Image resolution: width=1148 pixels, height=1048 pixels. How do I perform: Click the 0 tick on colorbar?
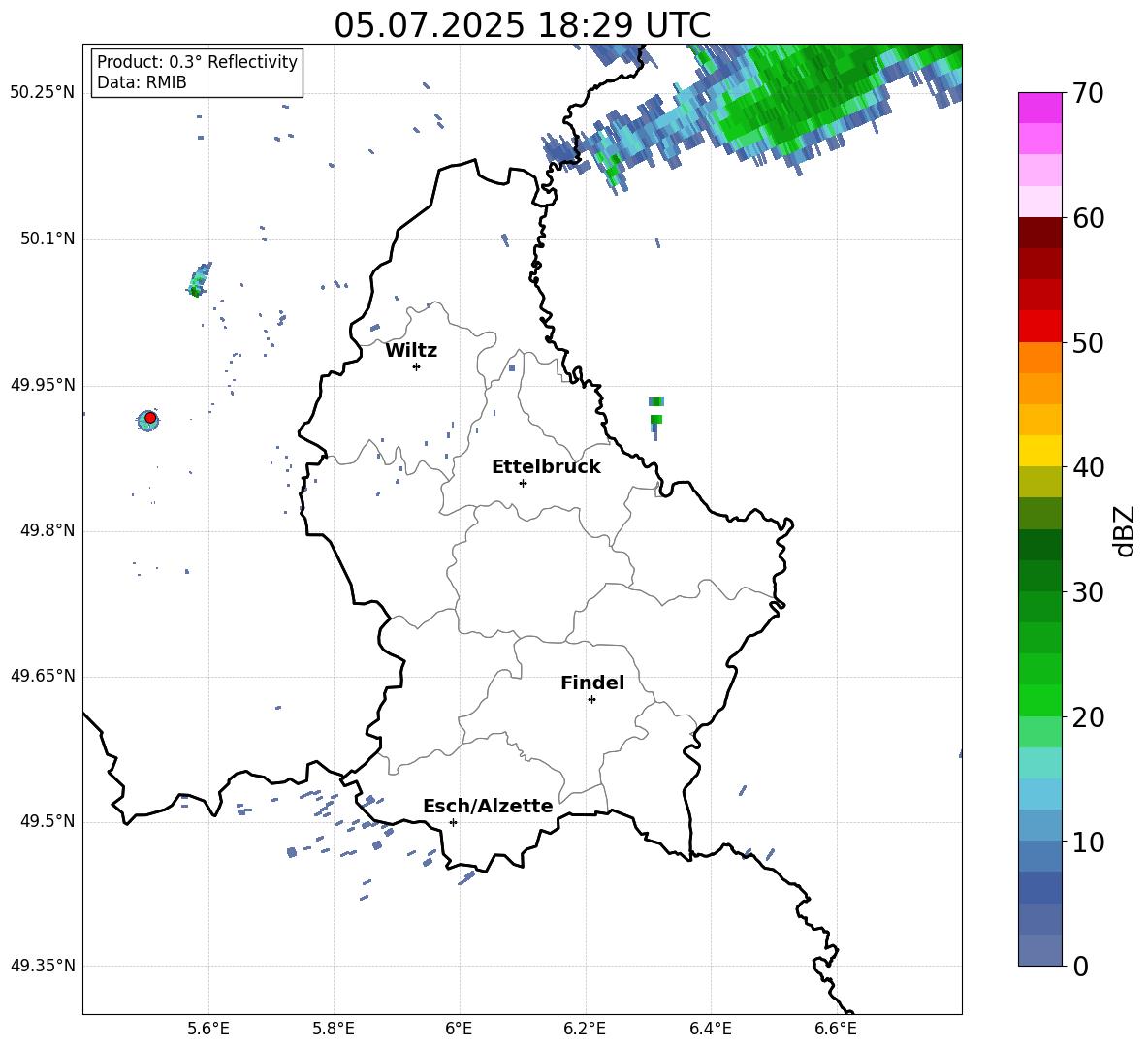pos(1080,966)
